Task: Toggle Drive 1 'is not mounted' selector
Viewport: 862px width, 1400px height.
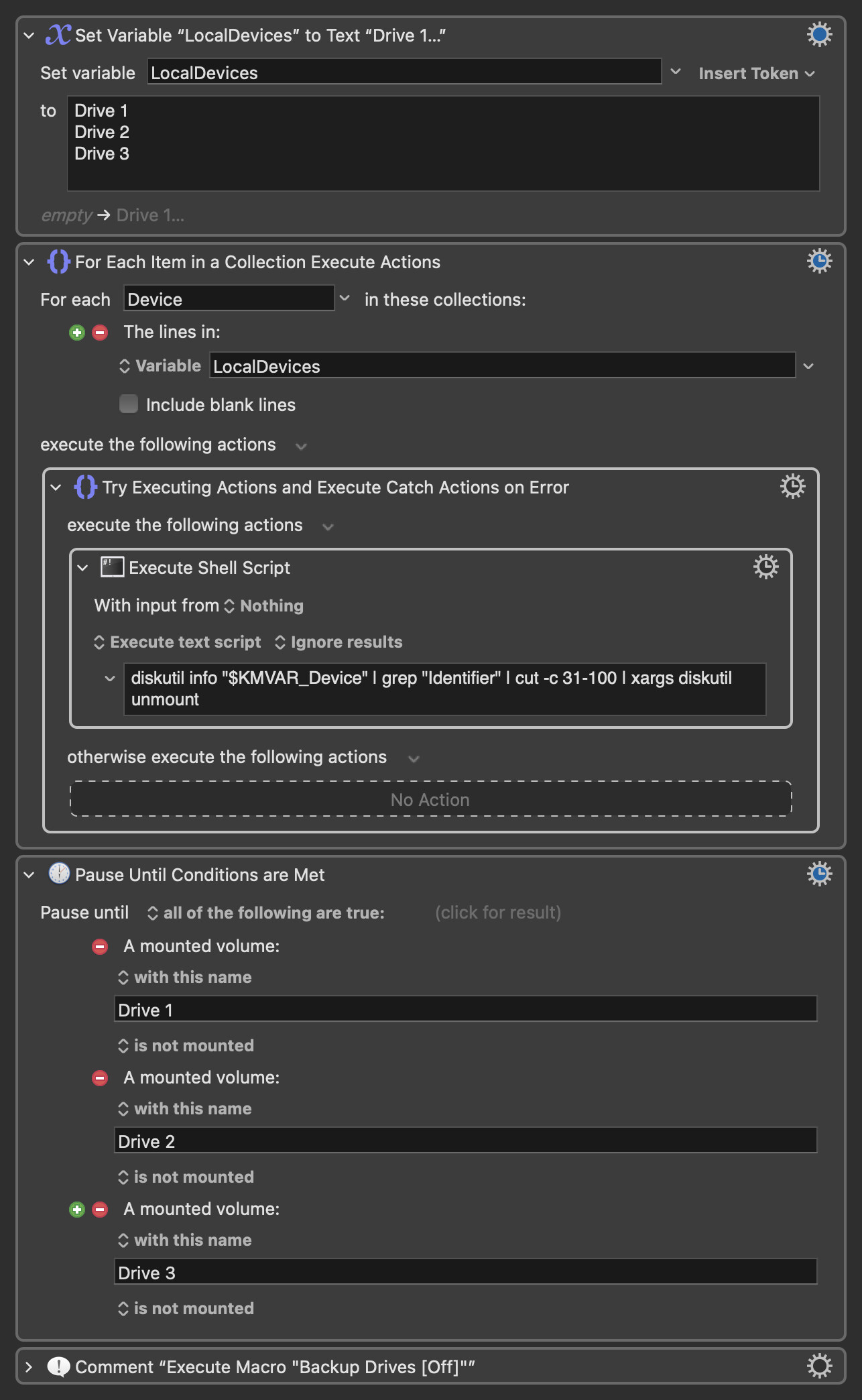Action: (186, 1045)
